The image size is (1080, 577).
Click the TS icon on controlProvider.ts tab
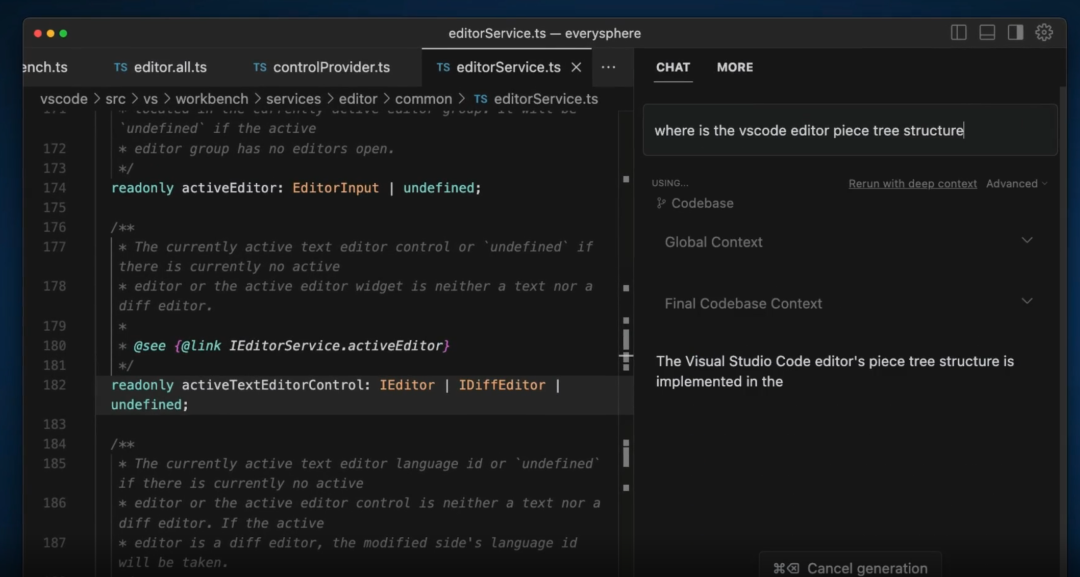point(260,67)
